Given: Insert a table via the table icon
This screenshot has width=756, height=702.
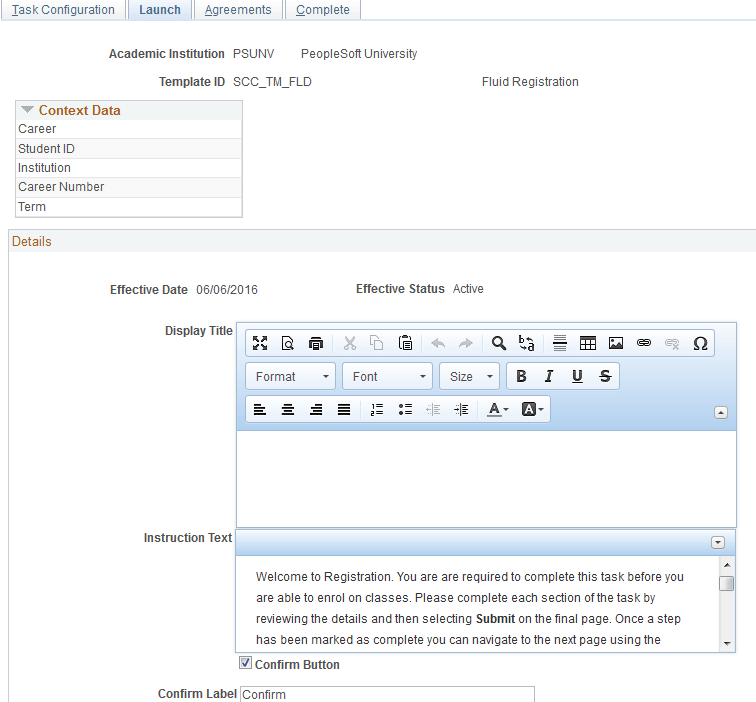Looking at the screenshot, I should (588, 343).
